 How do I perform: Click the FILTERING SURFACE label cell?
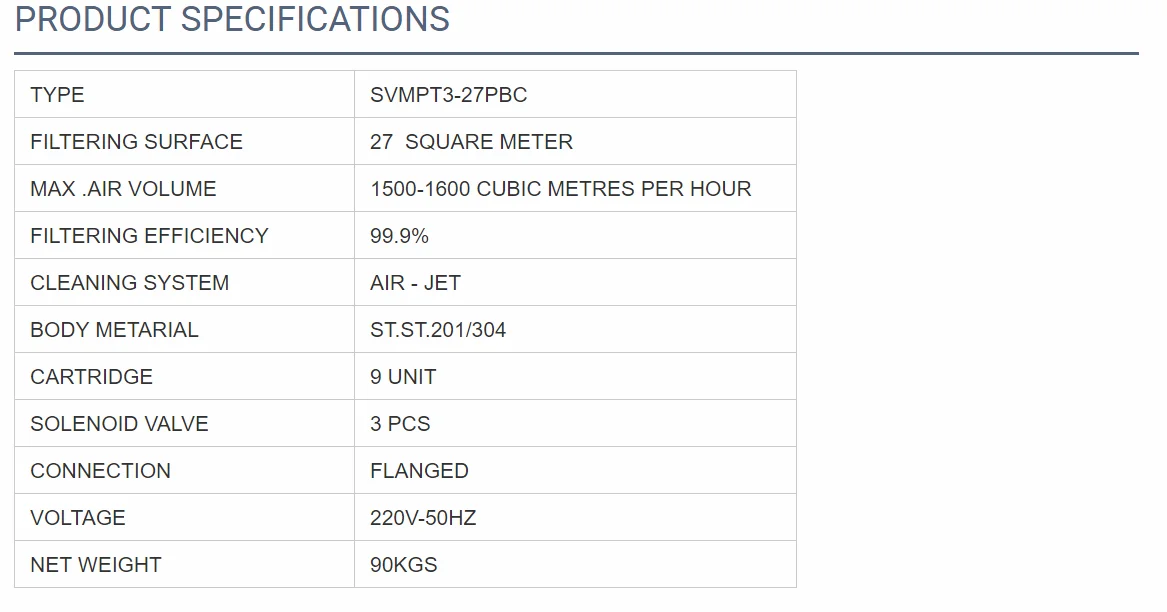pos(136,142)
